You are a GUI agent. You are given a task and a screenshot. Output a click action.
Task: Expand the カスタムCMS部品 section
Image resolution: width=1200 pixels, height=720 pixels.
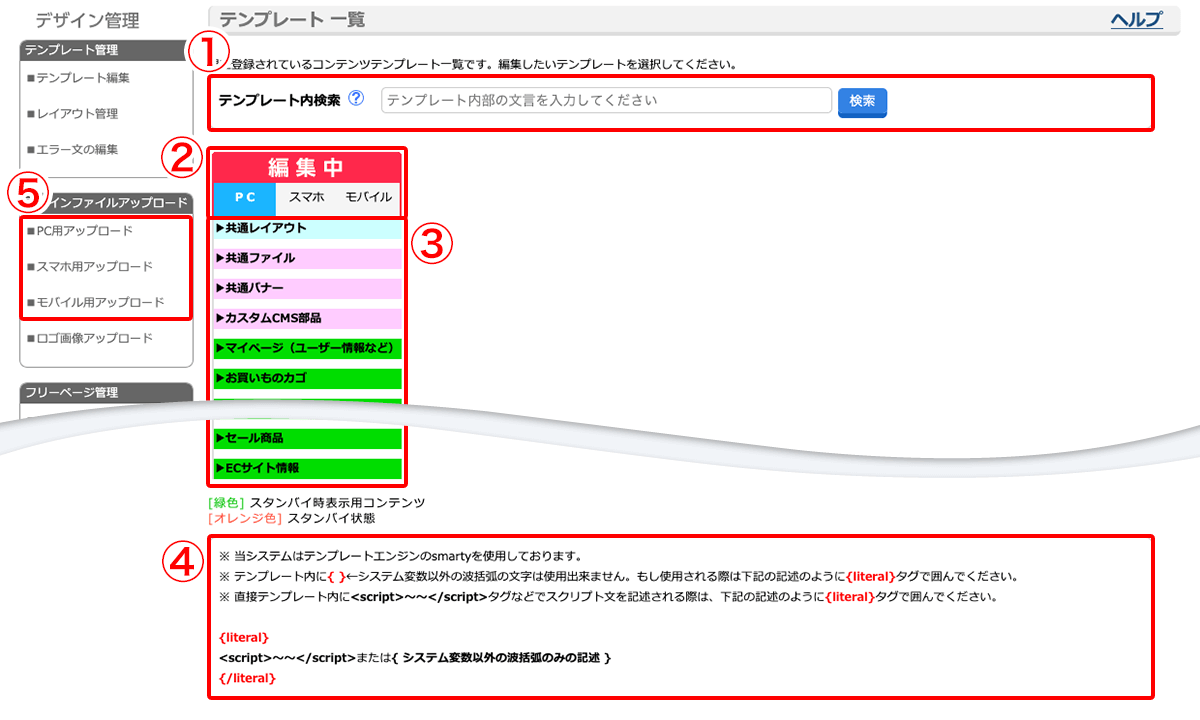[x=307, y=318]
